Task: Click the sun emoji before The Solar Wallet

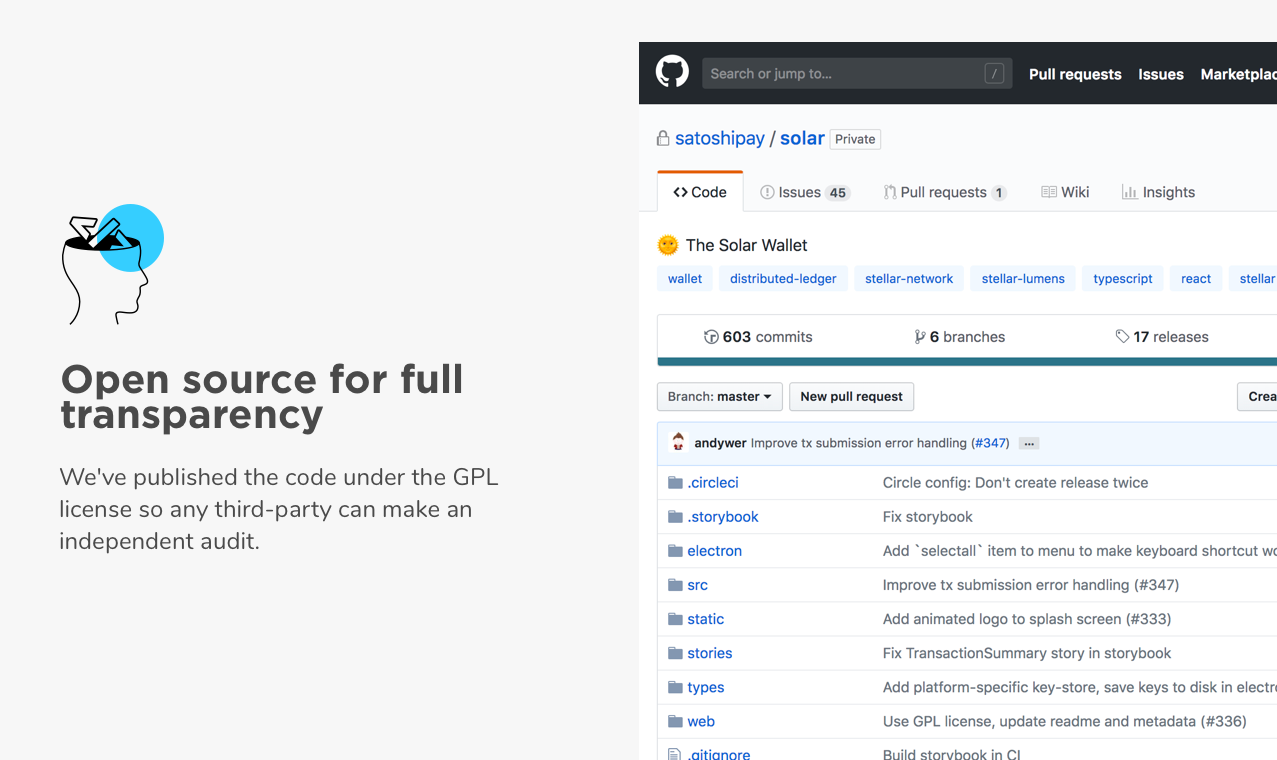Action: (x=668, y=245)
